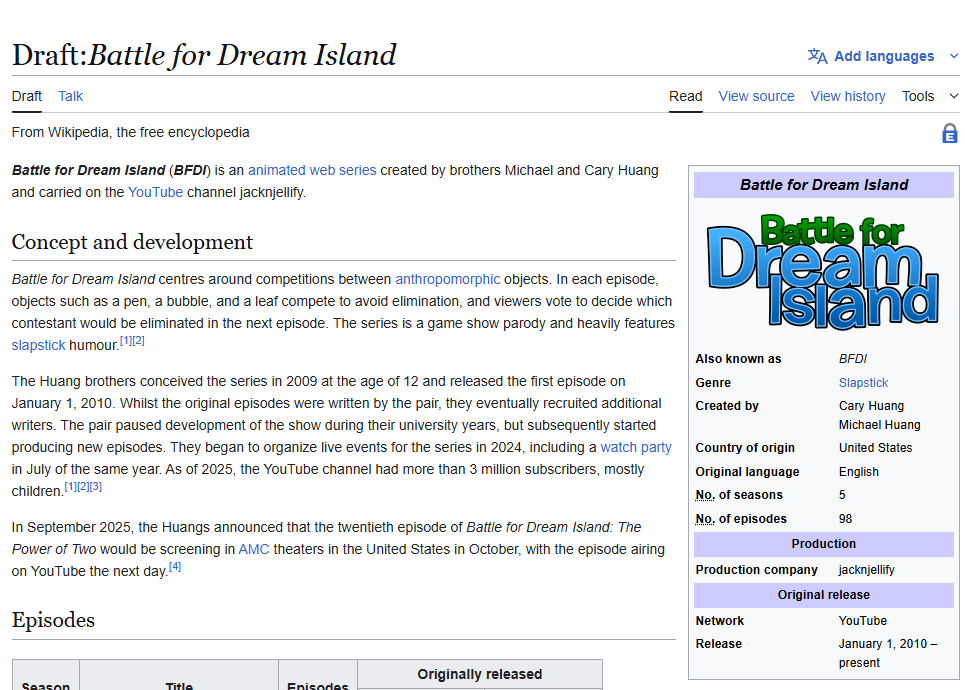
Task: Click the Concept and development heading
Action: coord(132,242)
